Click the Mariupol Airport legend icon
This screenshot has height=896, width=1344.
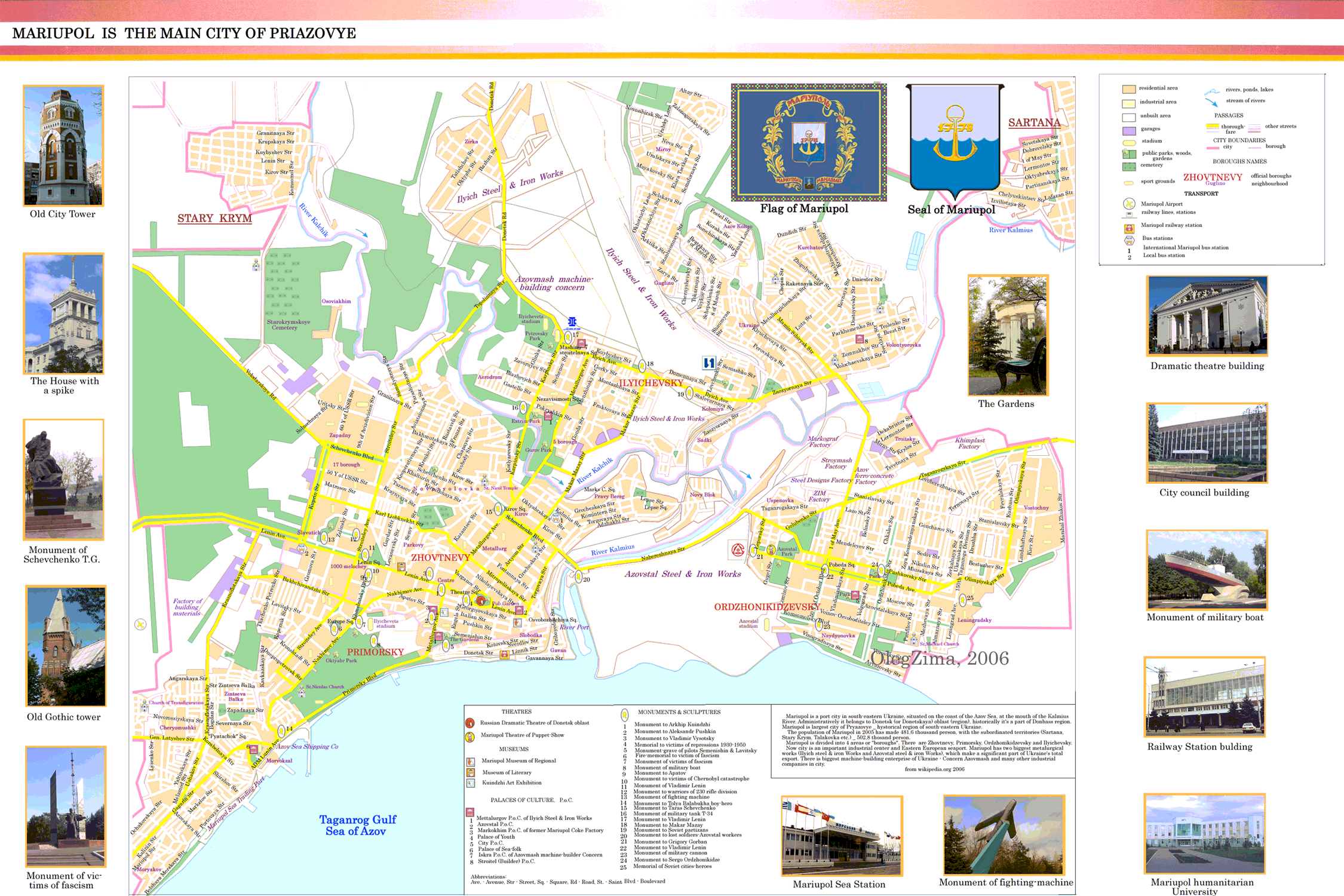pos(1128,204)
